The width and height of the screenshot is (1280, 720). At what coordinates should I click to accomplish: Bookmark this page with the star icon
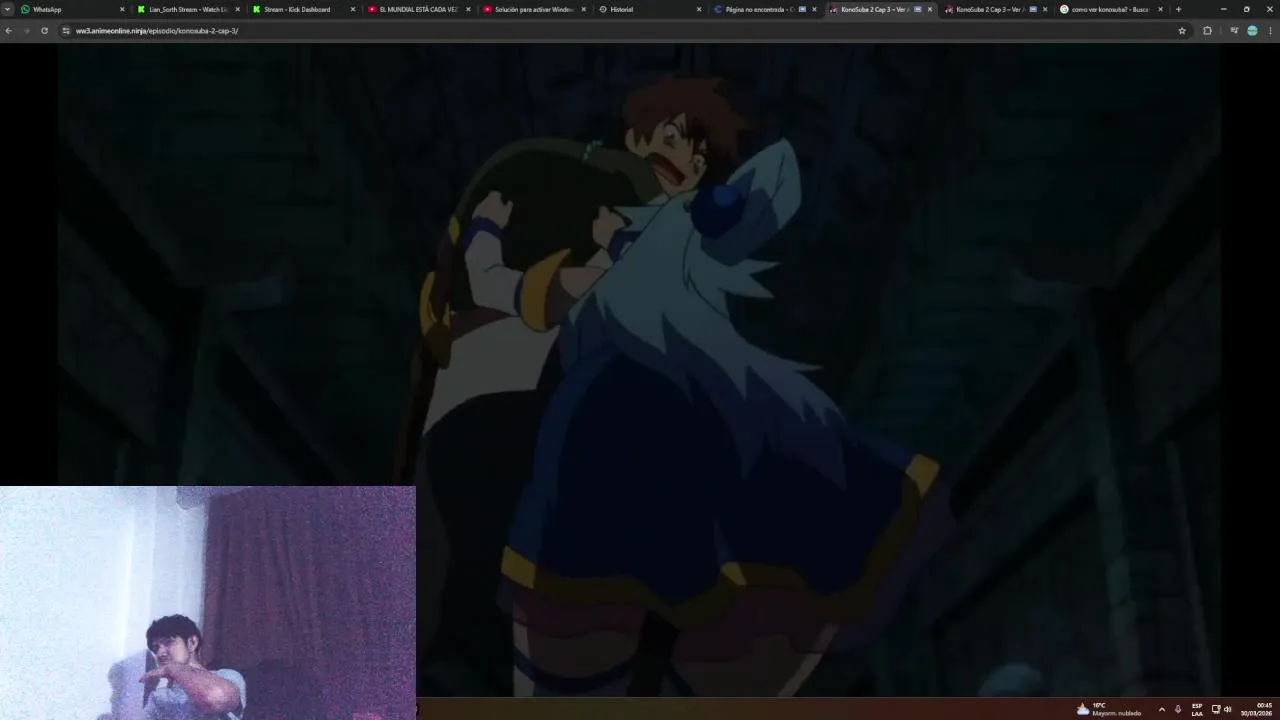click(1182, 31)
